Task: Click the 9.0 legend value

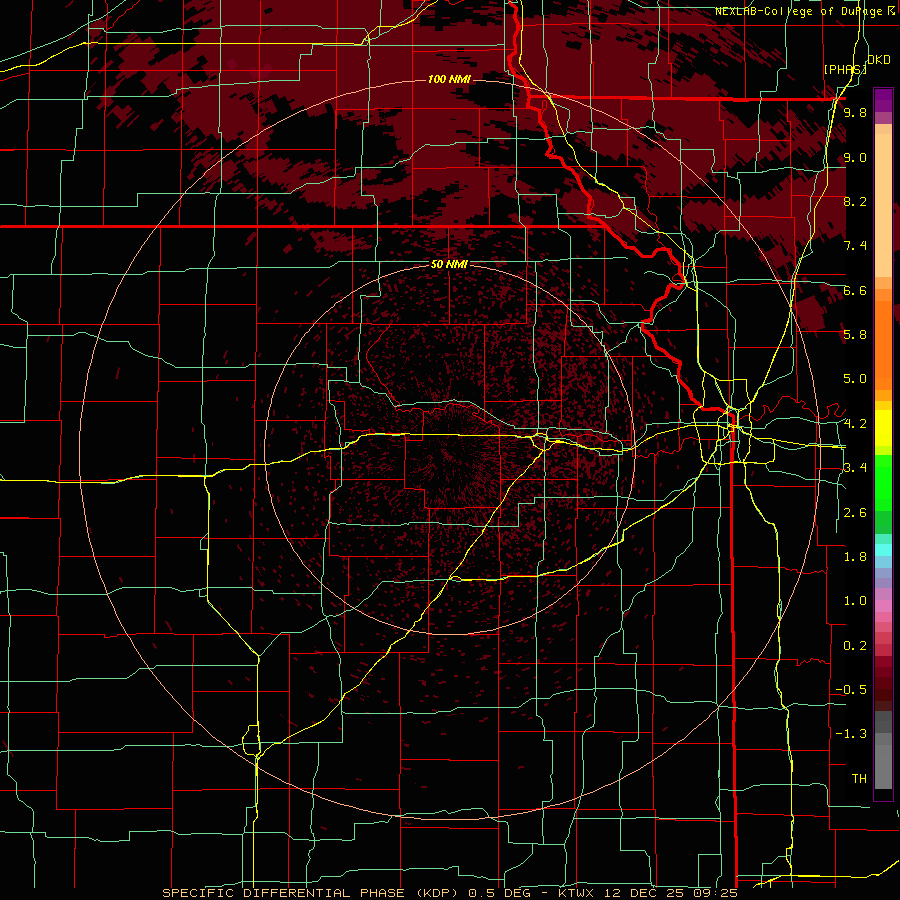Action: (855, 157)
